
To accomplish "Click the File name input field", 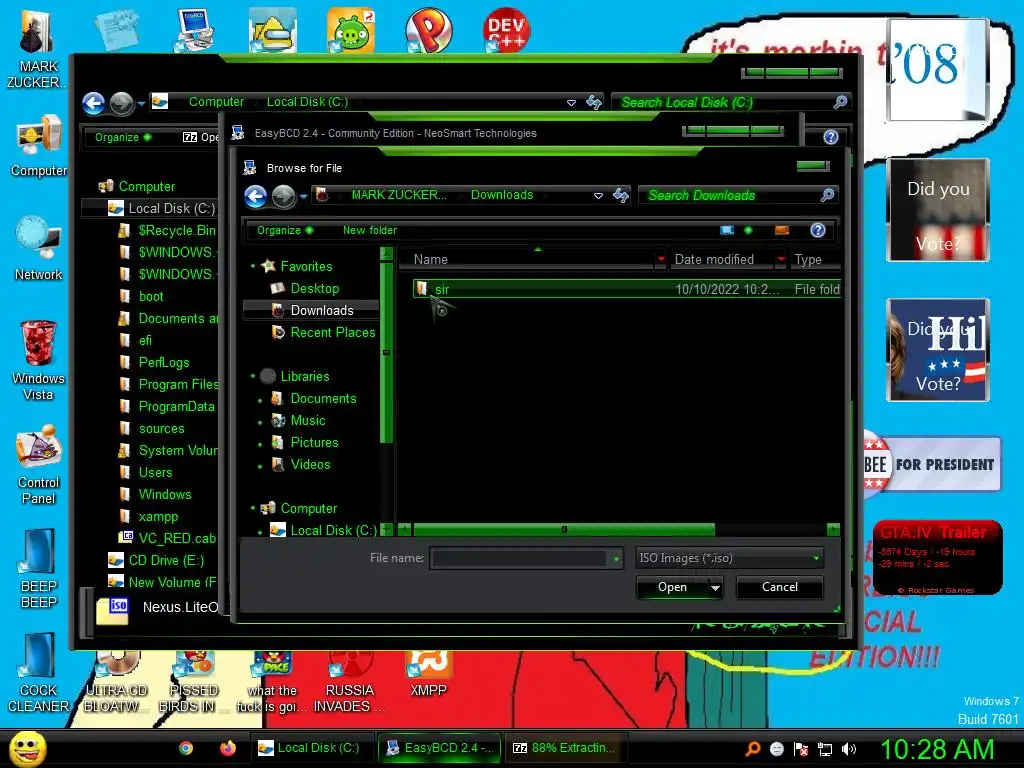I will 519,559.
